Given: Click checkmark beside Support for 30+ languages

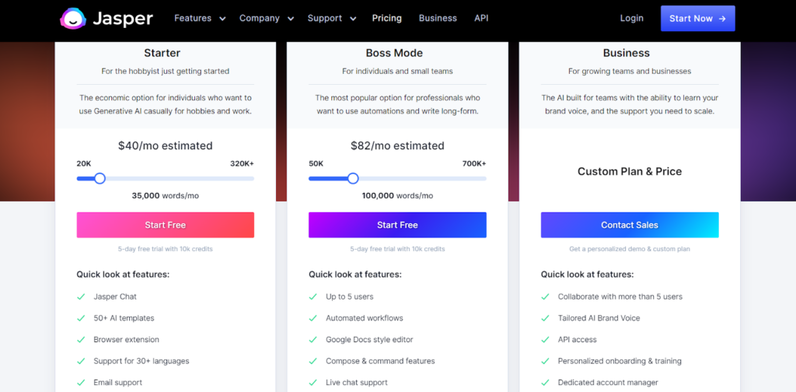Looking at the screenshot, I should coord(81,361).
